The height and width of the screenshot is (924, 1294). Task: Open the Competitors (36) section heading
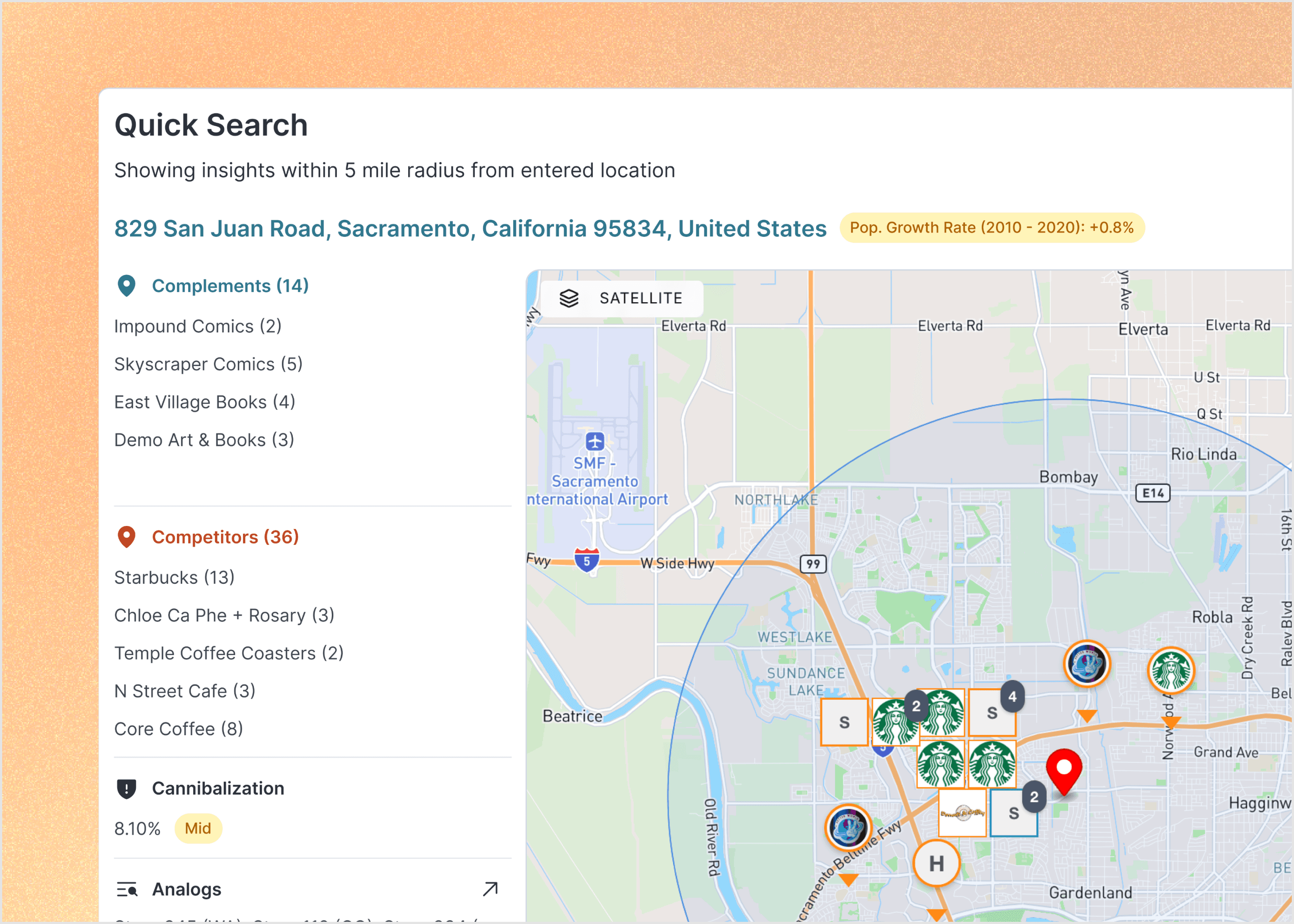[x=225, y=536]
